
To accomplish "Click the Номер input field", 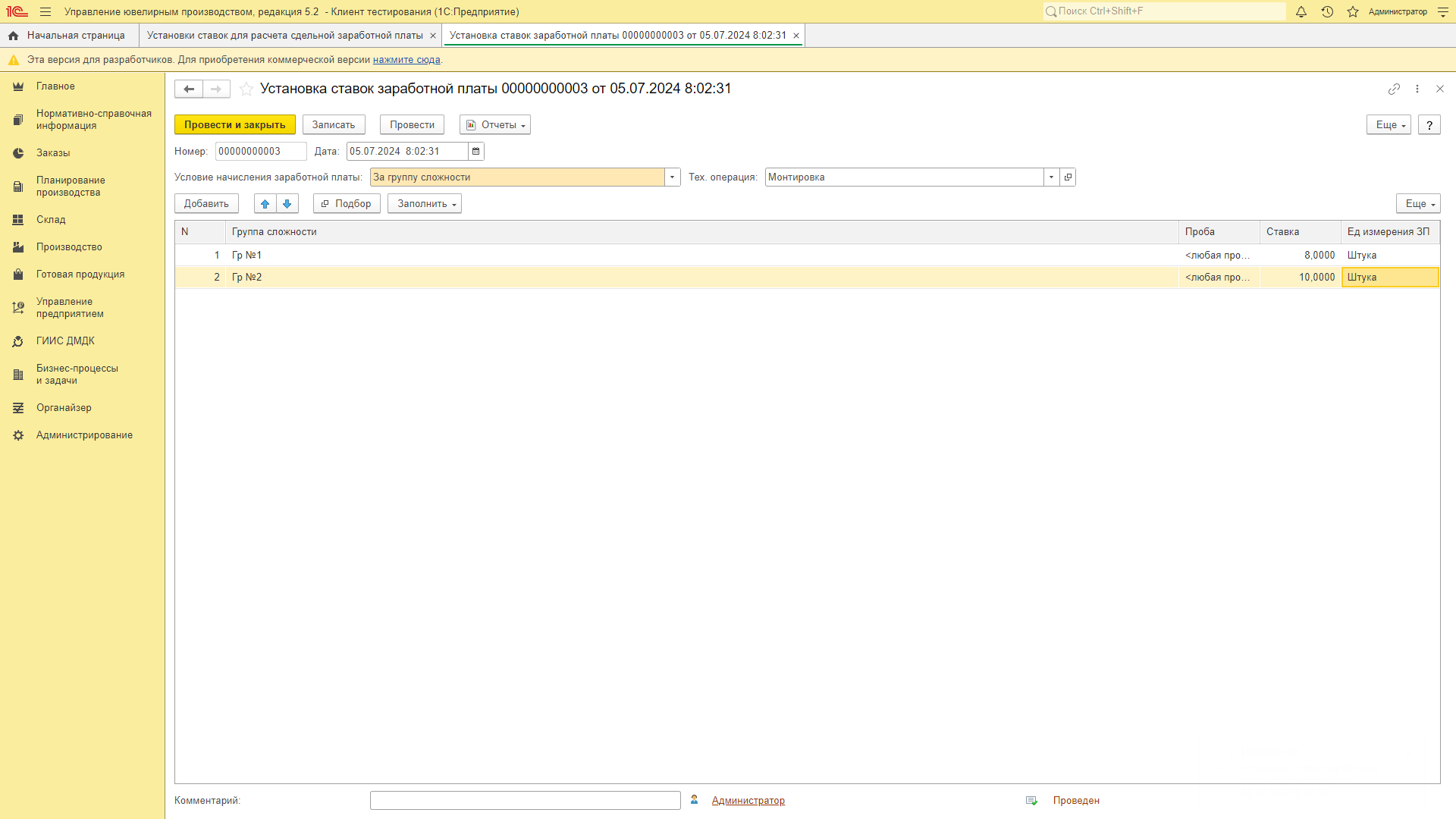I will tap(261, 152).
